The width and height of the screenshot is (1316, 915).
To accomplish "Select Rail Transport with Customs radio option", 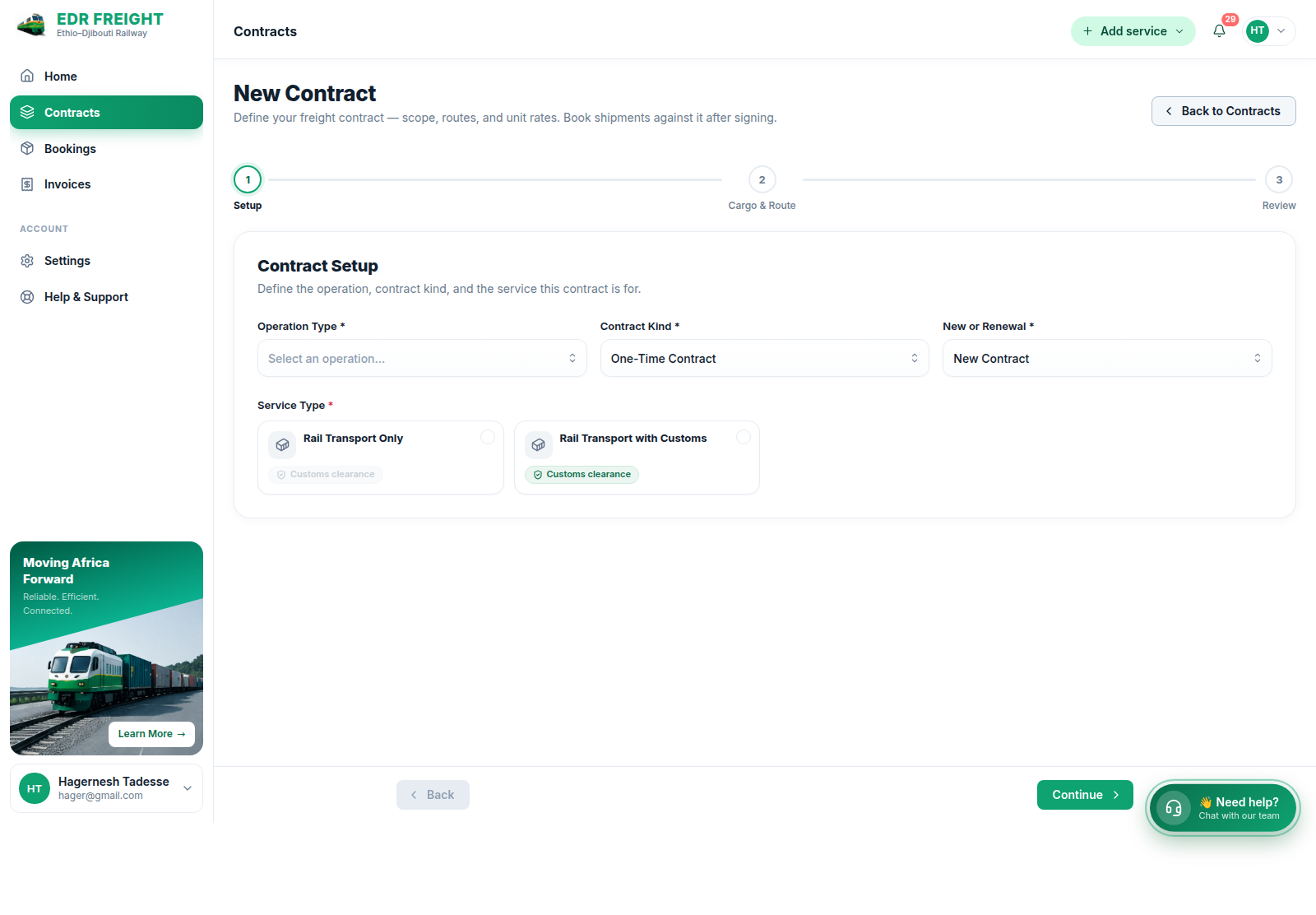I will [744, 437].
